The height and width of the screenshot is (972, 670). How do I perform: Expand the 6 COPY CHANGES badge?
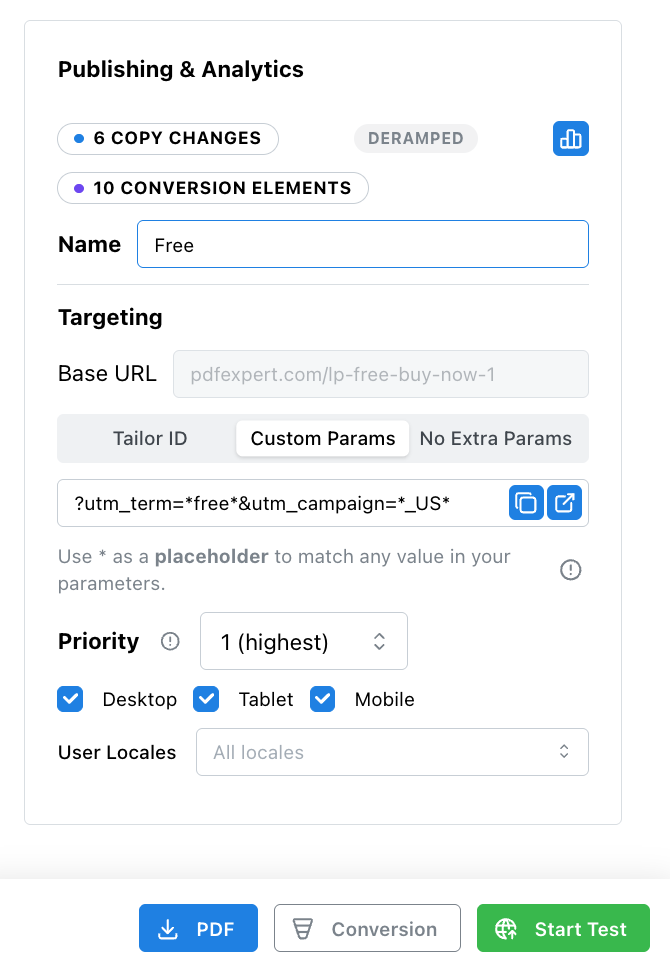click(167, 139)
